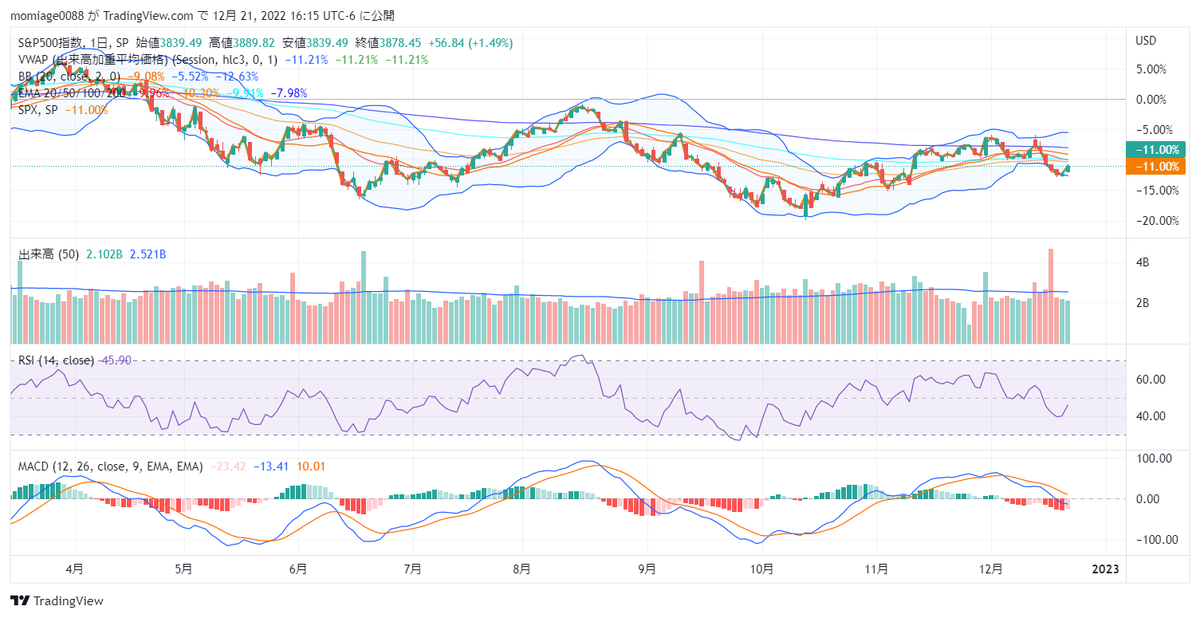Click the 'USD' currency label
Screen dimensions: 1200x618
(1146, 41)
